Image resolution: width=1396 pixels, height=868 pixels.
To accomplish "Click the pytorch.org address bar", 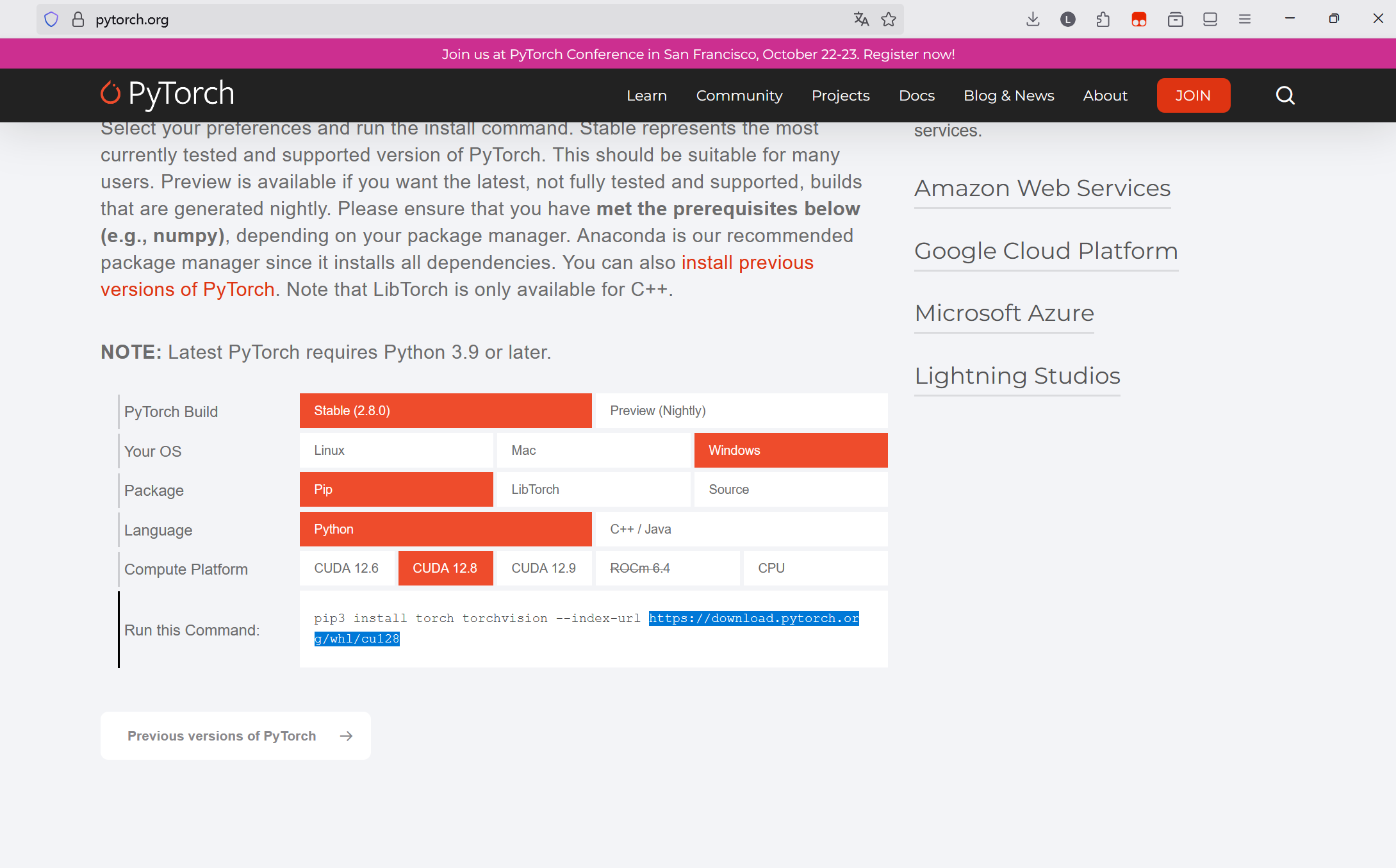I will [x=470, y=19].
